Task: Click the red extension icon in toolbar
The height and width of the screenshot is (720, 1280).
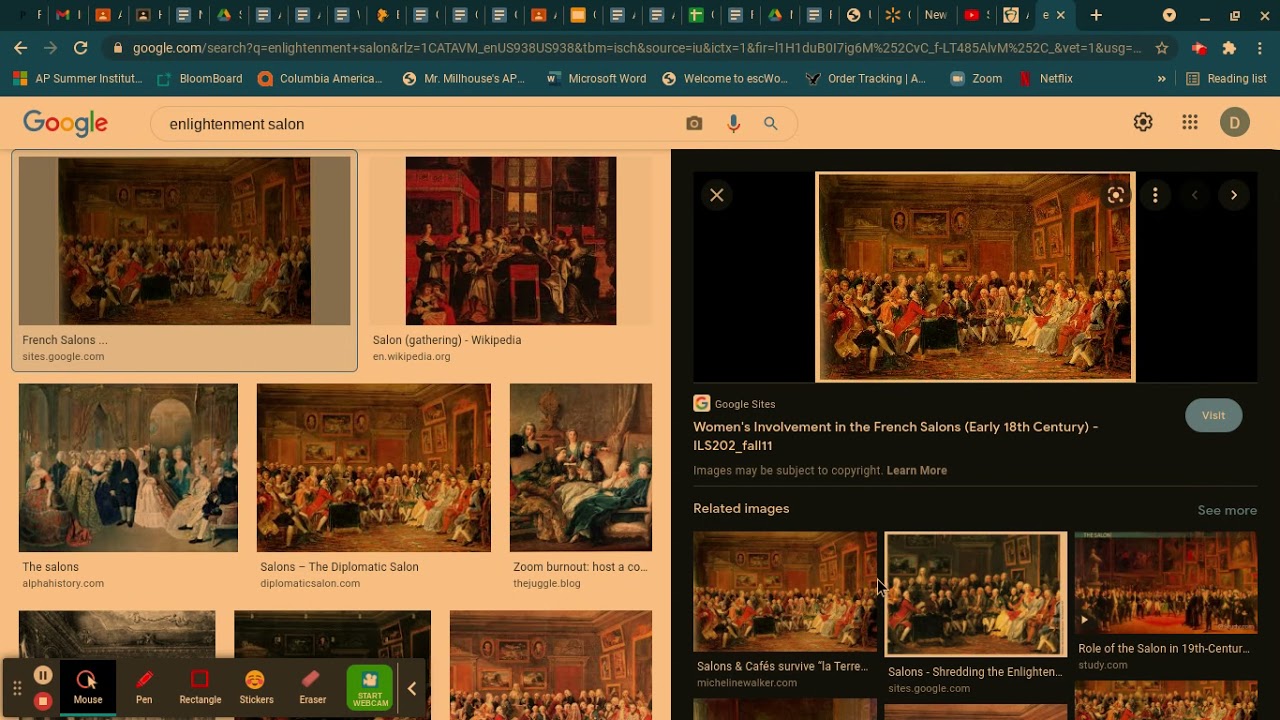Action: tap(1199, 47)
